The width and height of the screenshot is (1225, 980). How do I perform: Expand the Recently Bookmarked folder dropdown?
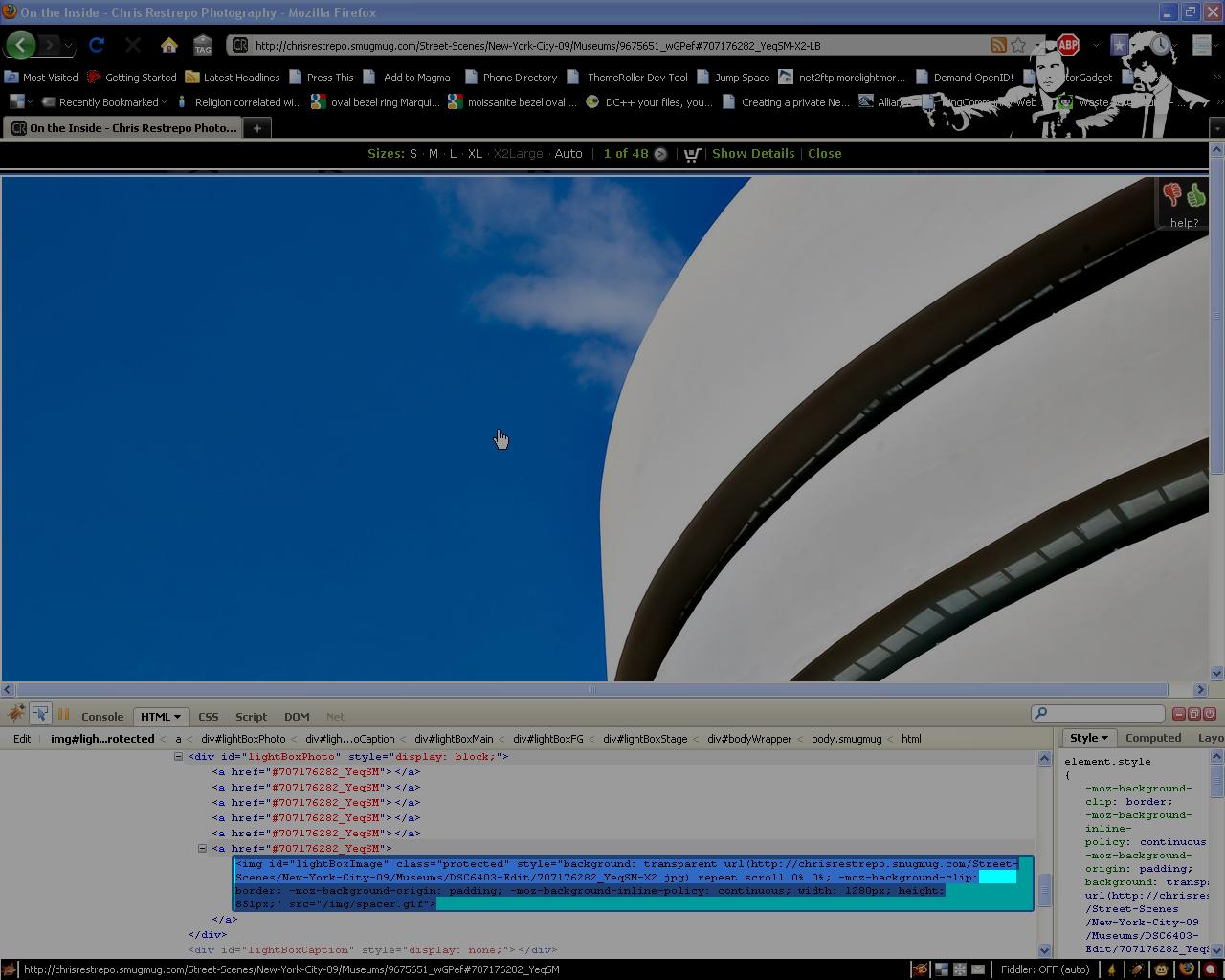[x=165, y=102]
